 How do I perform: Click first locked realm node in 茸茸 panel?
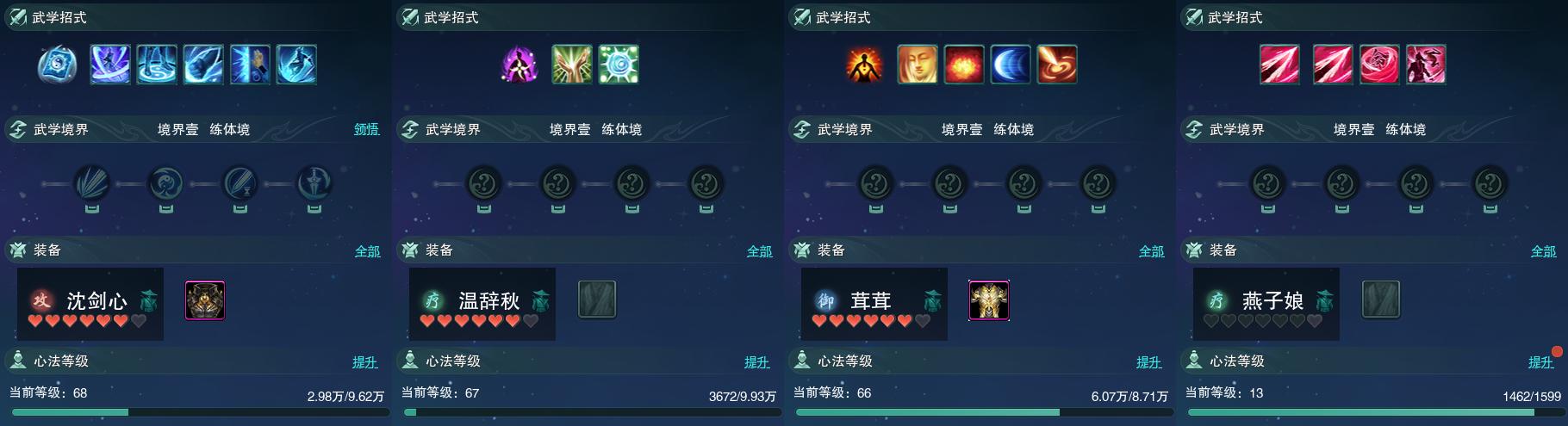pyautogui.click(x=875, y=183)
